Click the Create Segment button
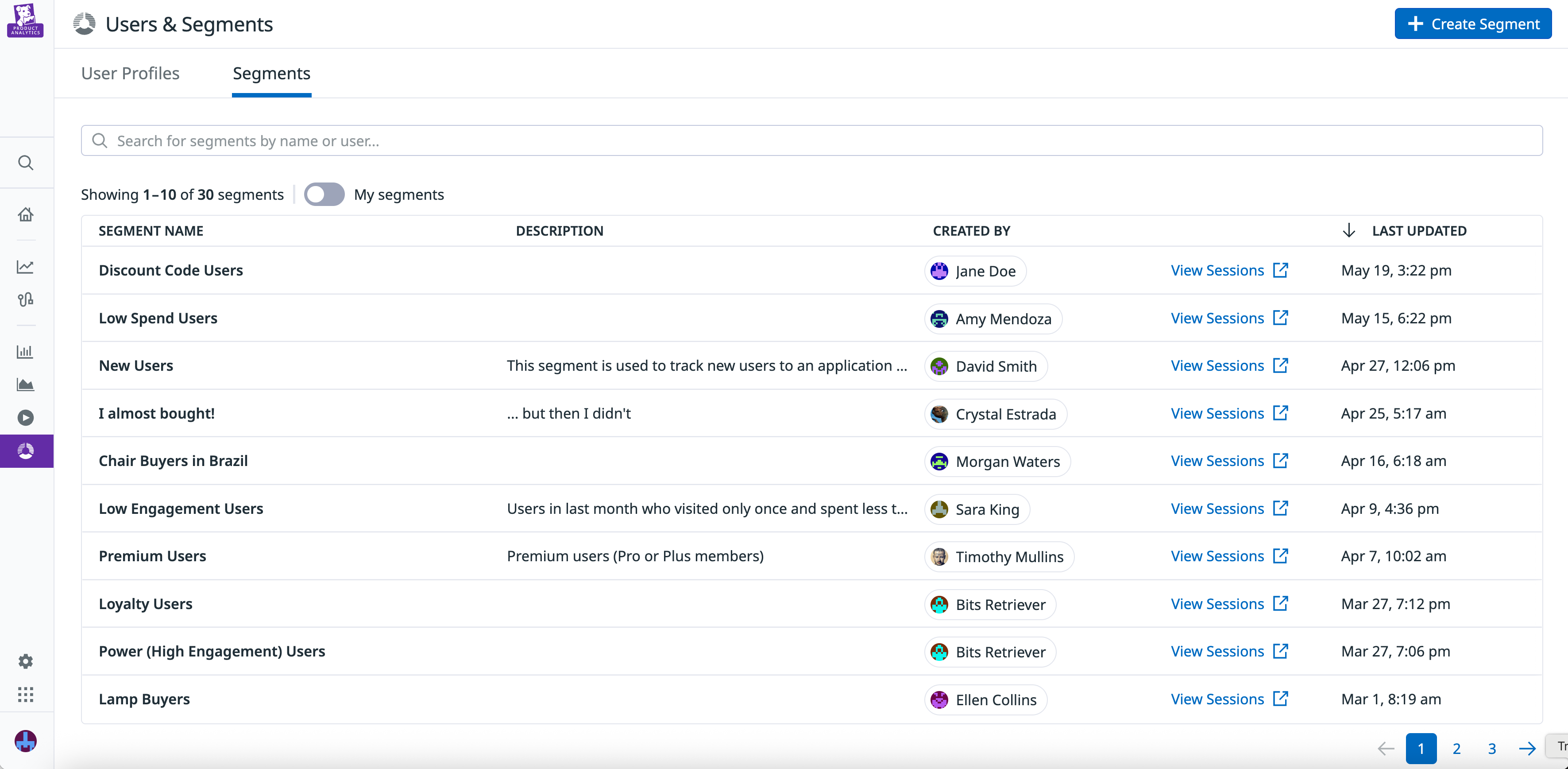The height and width of the screenshot is (769, 1568). tap(1472, 23)
